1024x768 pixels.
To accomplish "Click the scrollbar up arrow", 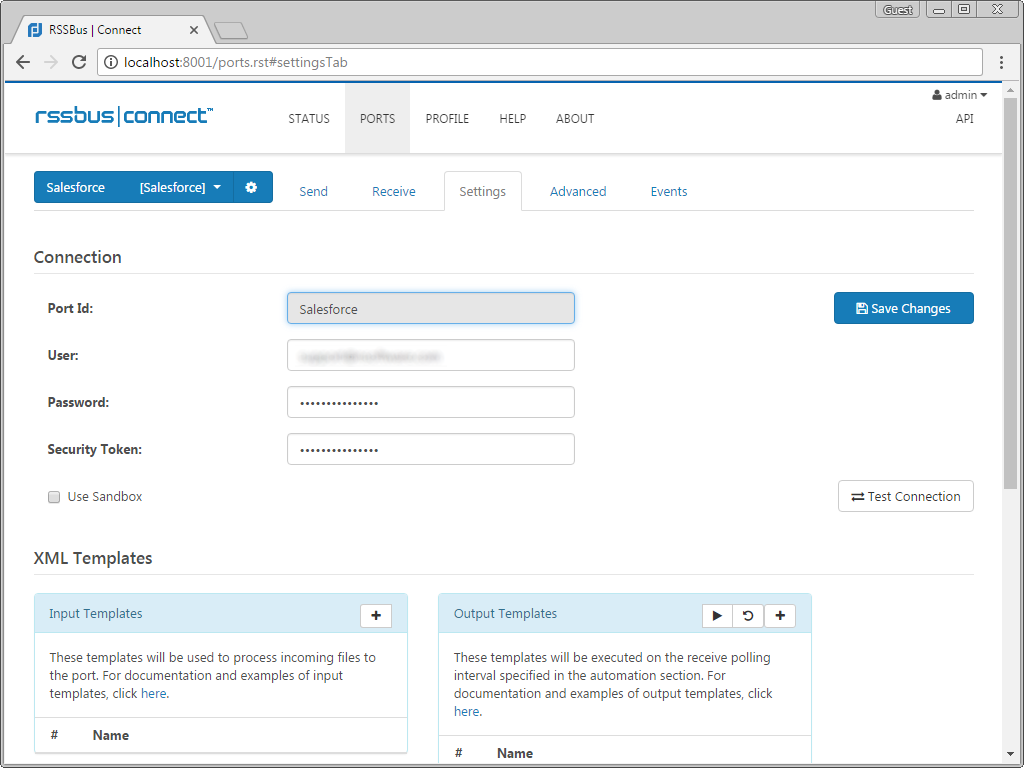I will point(1010,90).
